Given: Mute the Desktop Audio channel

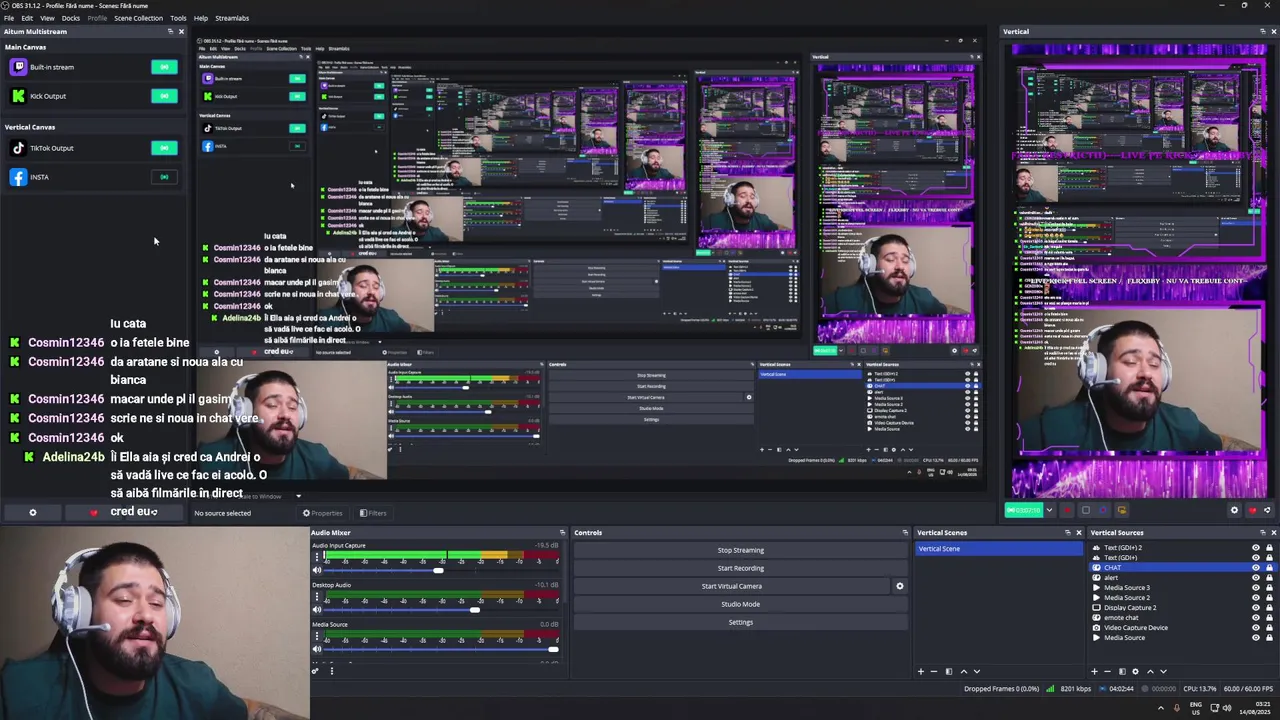Looking at the screenshot, I should click(317, 609).
